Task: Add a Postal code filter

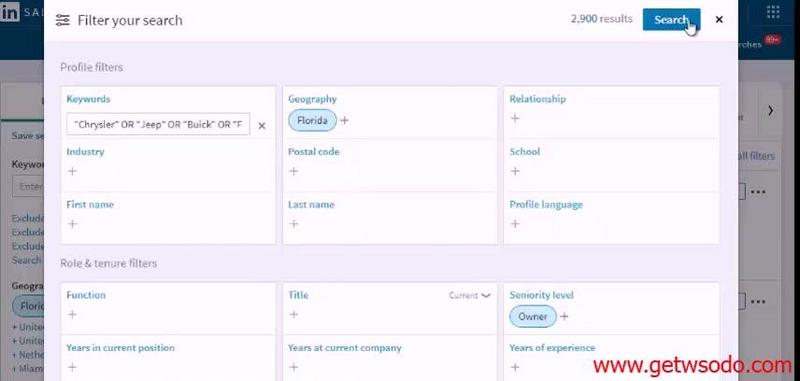Action: pyautogui.click(x=293, y=171)
